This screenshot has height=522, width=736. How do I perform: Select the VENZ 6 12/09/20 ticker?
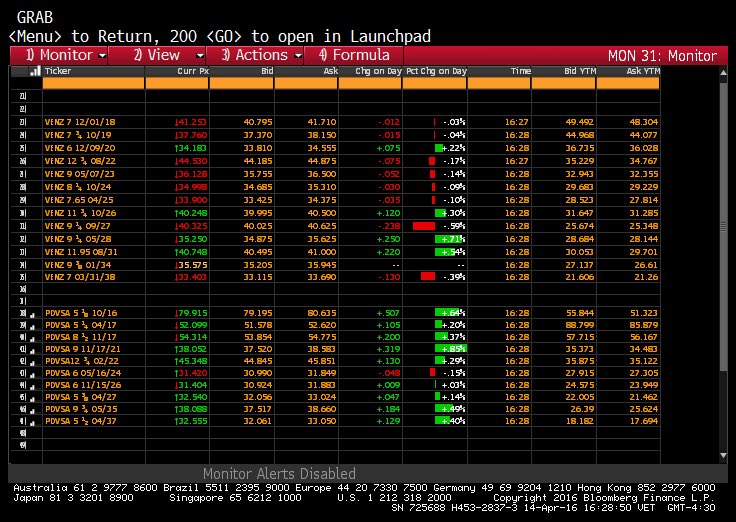pyautogui.click(x=76, y=147)
